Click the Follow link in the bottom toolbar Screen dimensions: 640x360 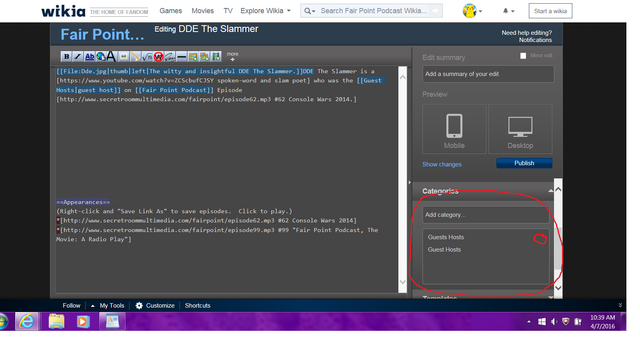(71, 306)
